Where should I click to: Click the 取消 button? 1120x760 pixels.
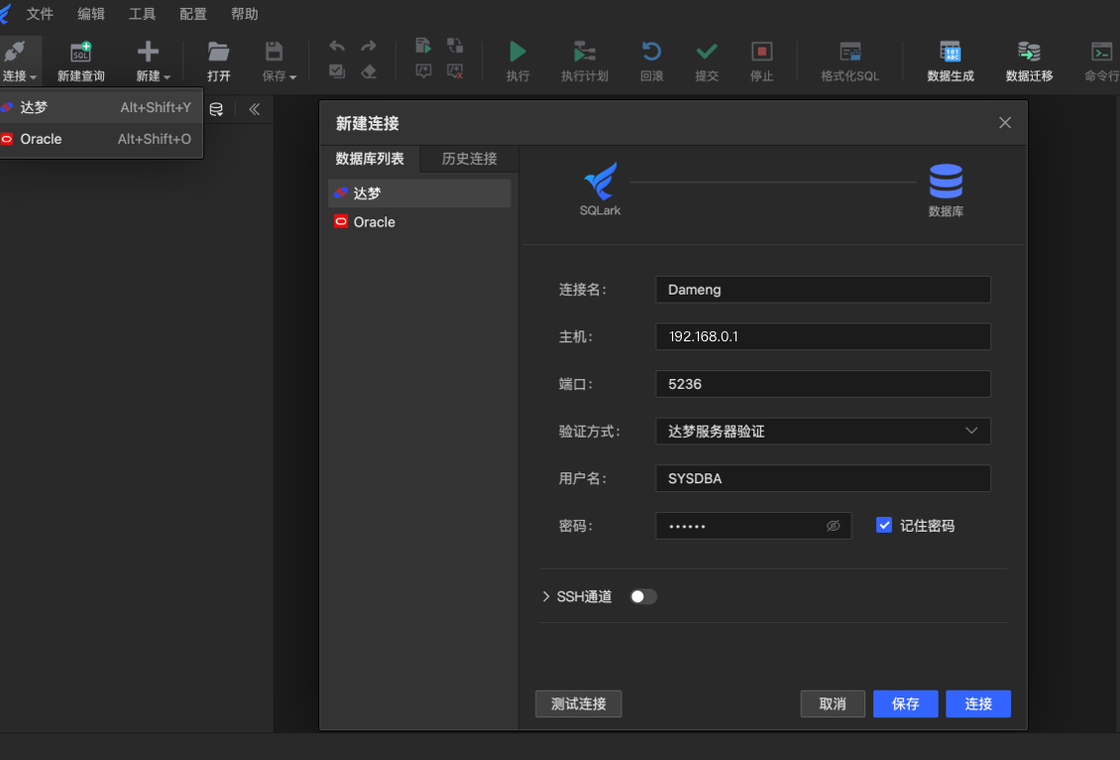click(833, 704)
